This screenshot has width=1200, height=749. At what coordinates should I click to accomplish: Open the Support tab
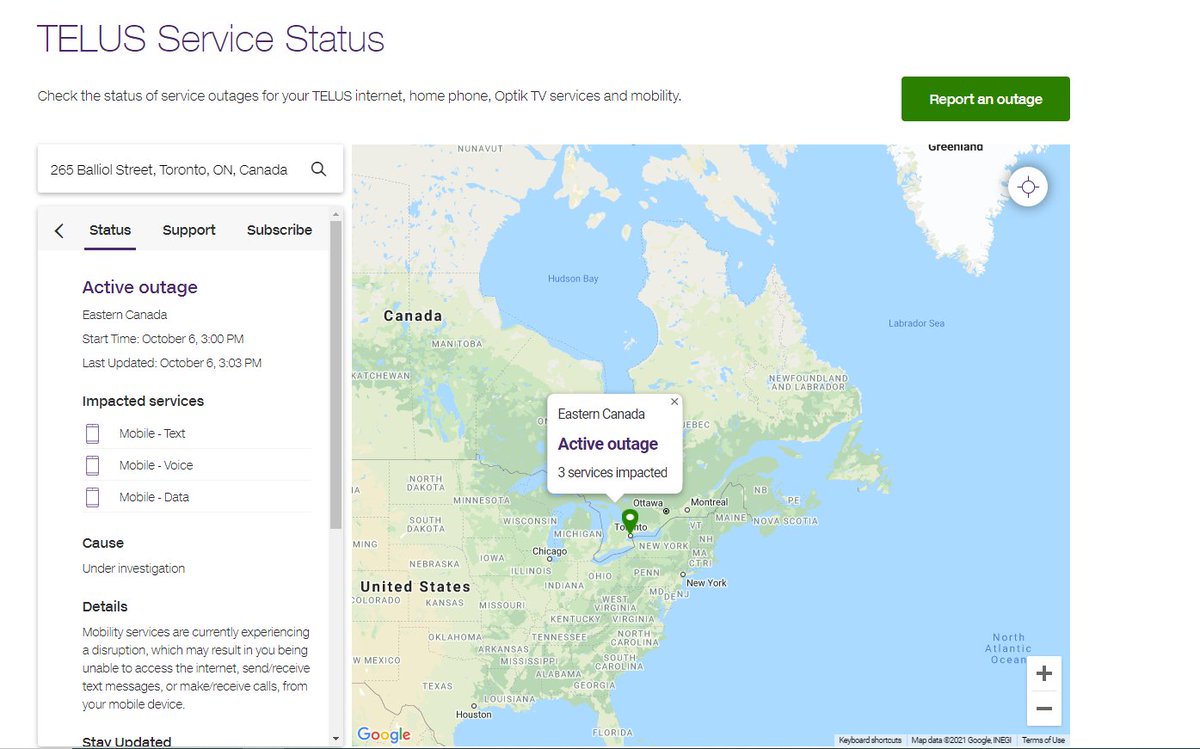(x=189, y=230)
